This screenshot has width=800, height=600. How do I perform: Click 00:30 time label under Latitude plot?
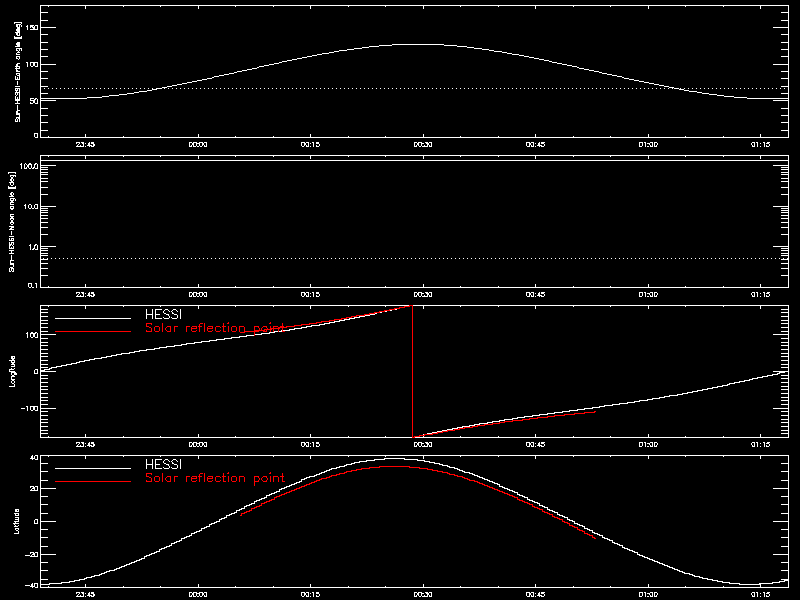(x=423, y=594)
